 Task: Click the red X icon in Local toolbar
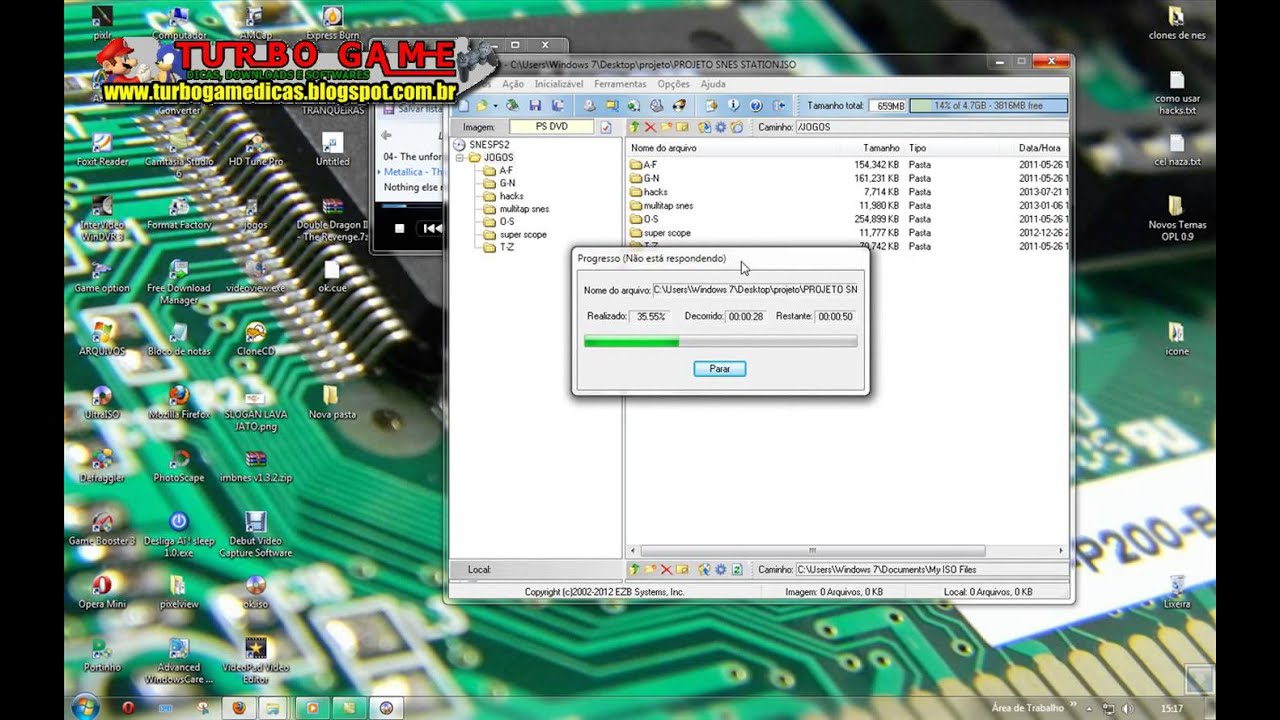click(666, 569)
